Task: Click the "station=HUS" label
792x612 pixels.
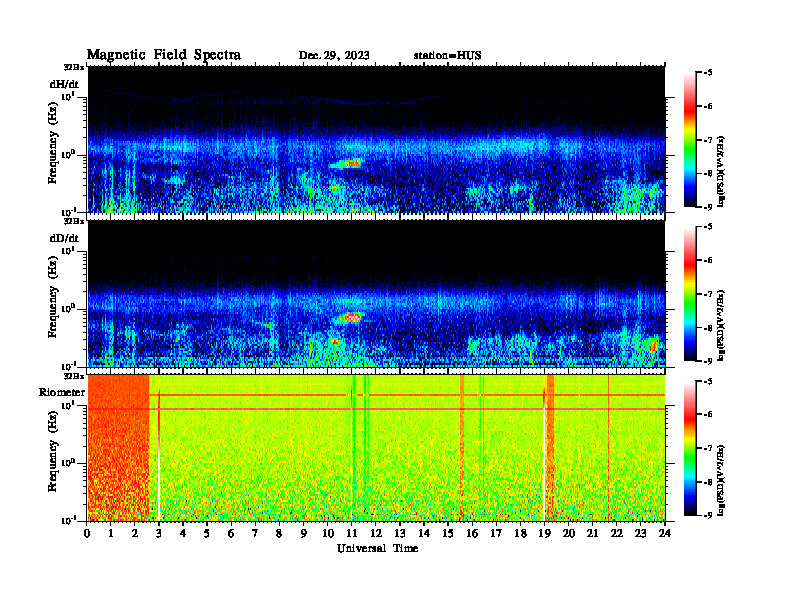Action: click(447, 56)
